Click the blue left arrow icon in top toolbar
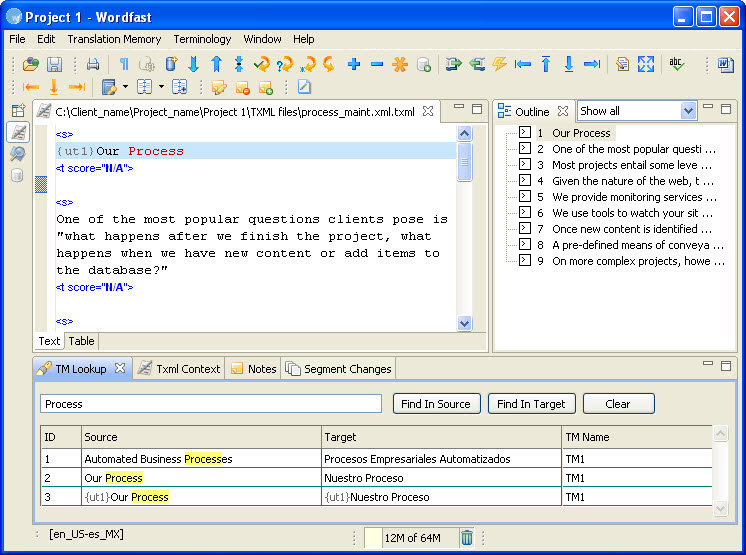 click(522, 64)
